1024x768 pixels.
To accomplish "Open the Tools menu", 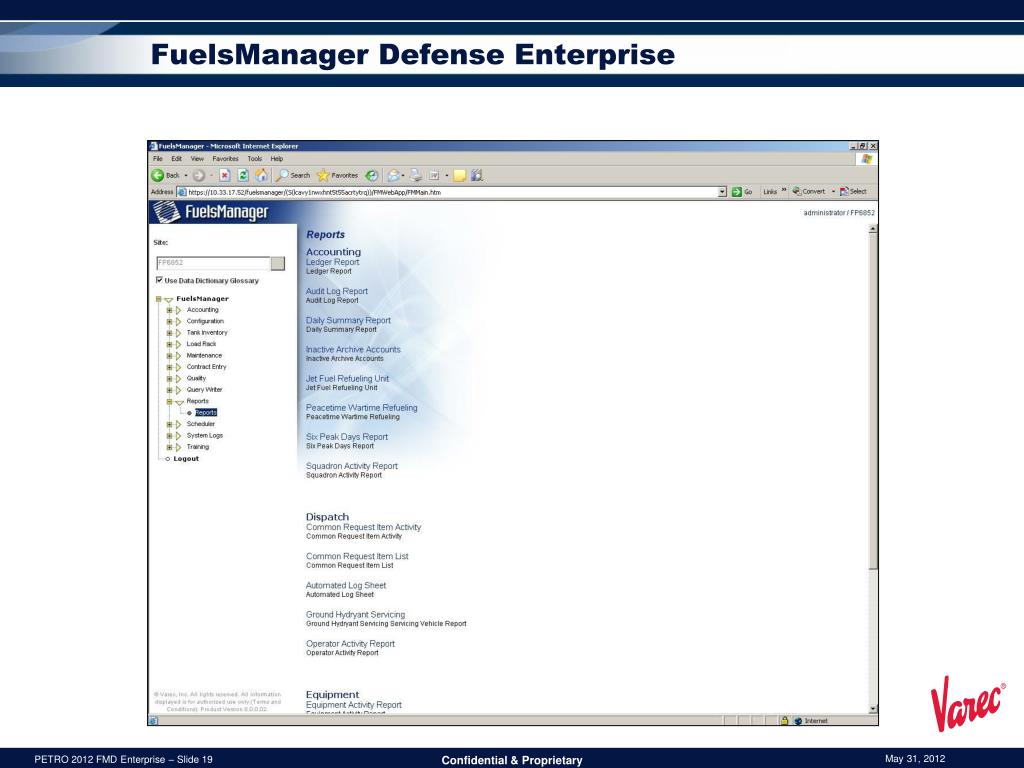I will click(x=255, y=159).
